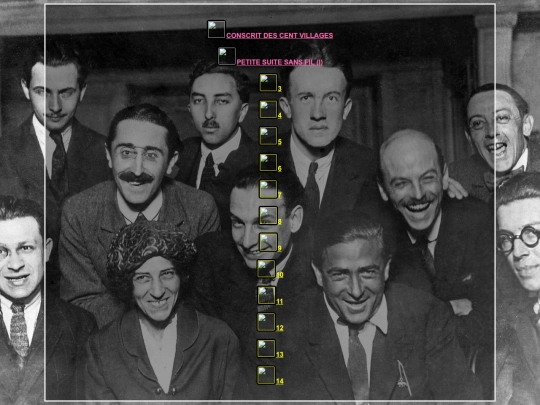Click the thumbnail icon next to number 9
The height and width of the screenshot is (405, 540).
pos(268,242)
